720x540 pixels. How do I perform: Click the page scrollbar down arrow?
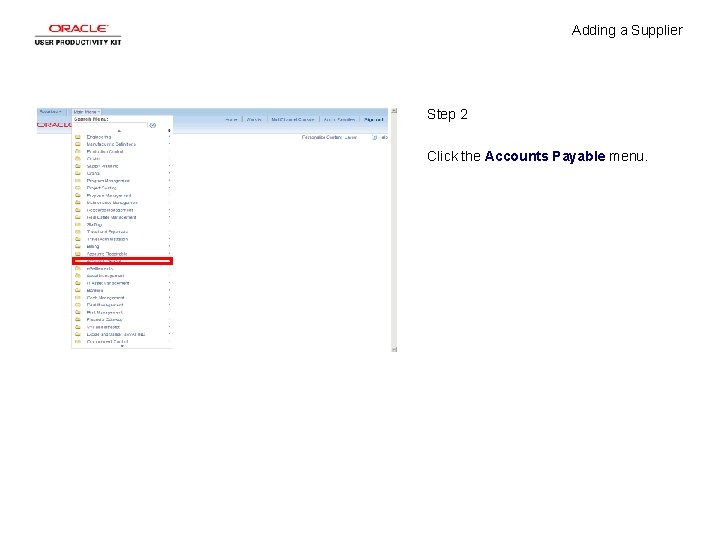[394, 349]
